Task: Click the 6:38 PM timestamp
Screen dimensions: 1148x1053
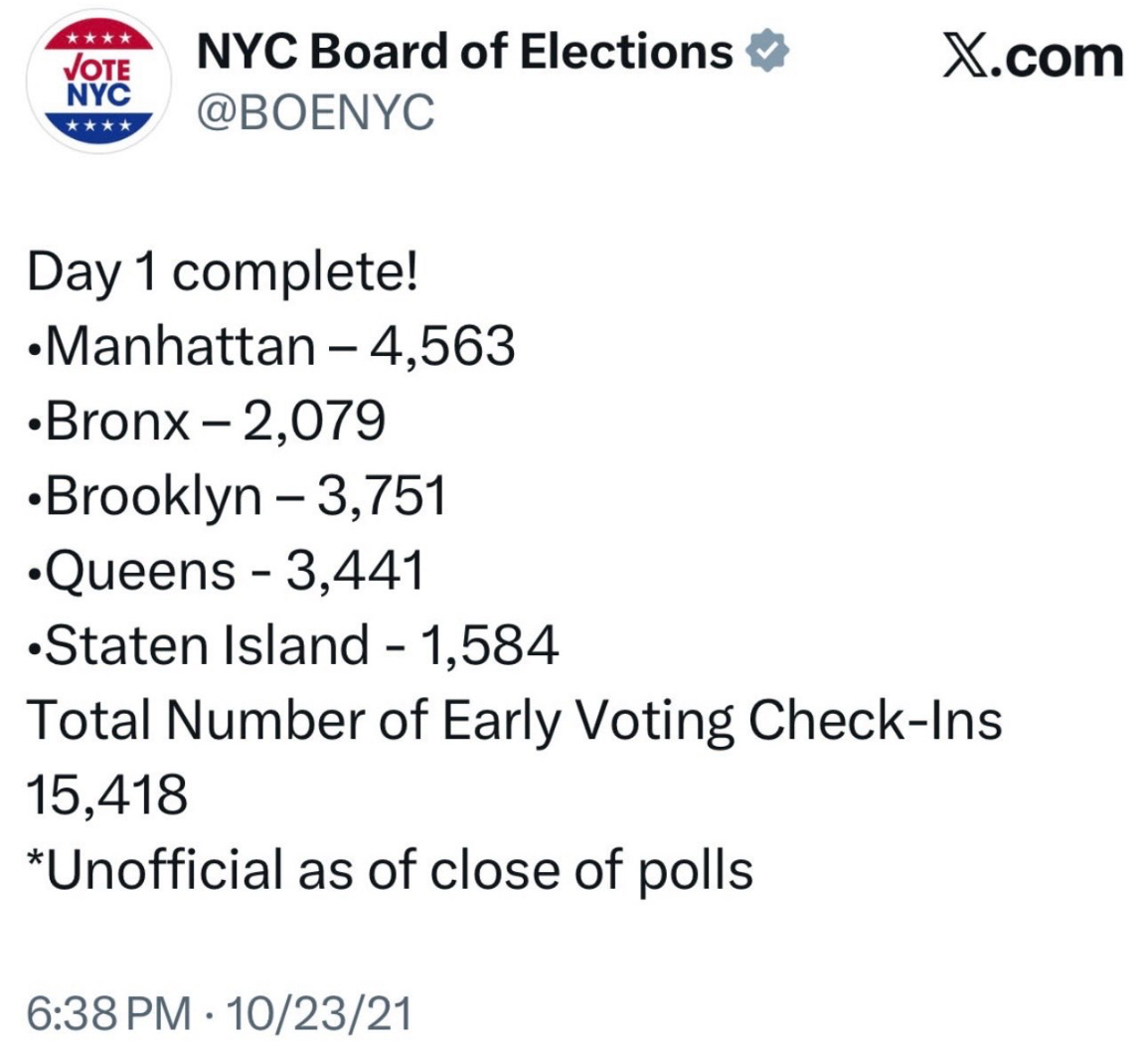Action: (108, 1014)
